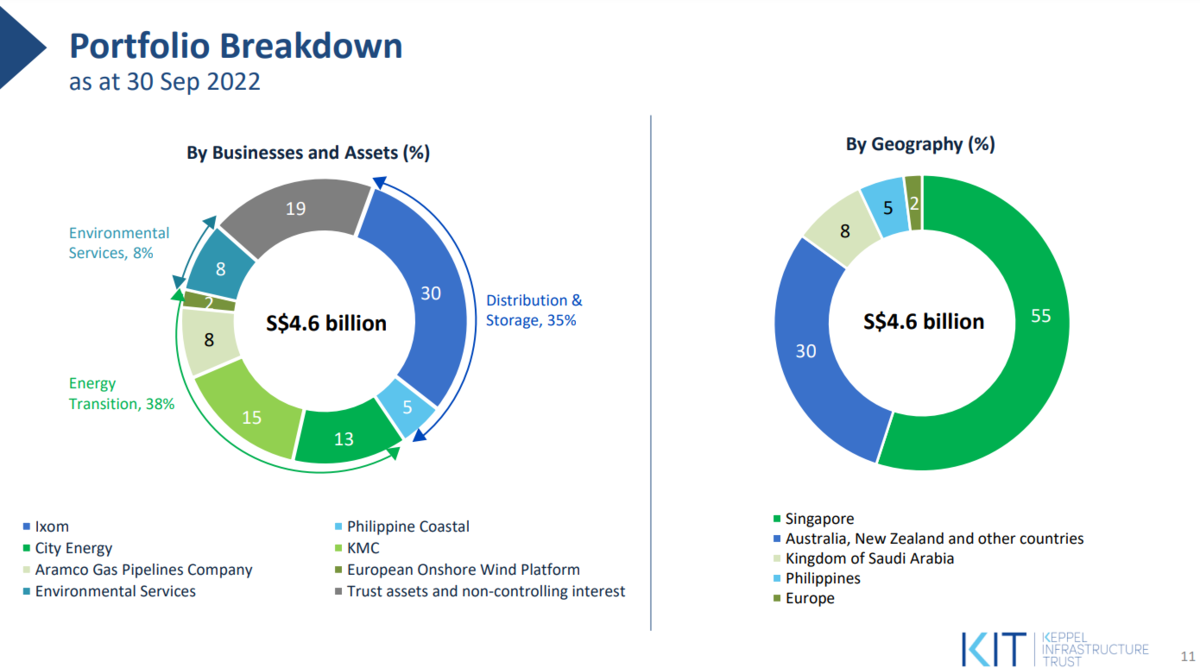Screen dimensions: 1200x668
Task: Select the Saudi Arabia 8 segment in geography donut
Action: pos(846,231)
